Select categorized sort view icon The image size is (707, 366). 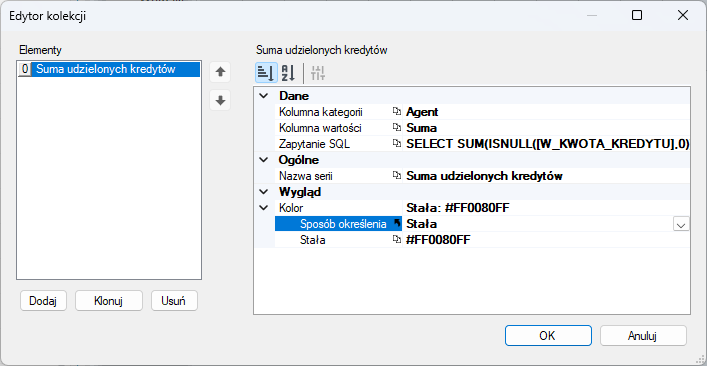[x=266, y=73]
